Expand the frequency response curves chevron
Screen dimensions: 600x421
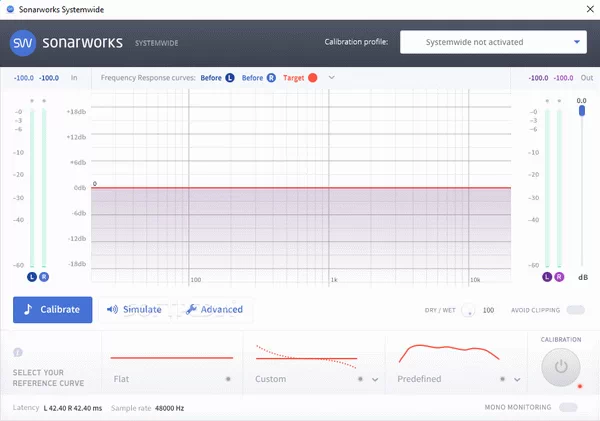[331, 77]
